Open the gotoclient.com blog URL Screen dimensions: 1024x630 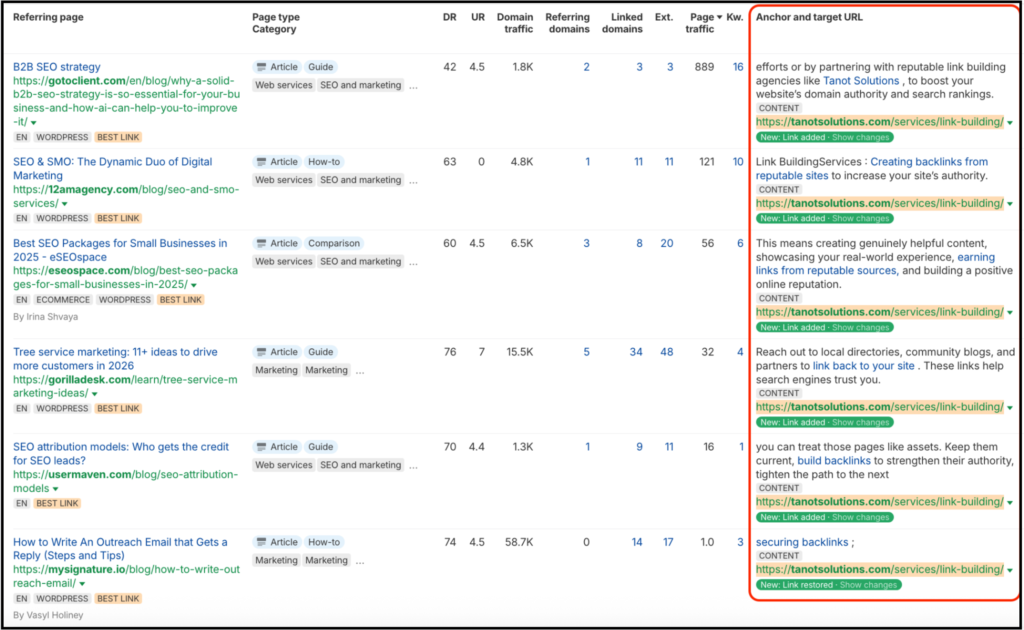[x=126, y=101]
